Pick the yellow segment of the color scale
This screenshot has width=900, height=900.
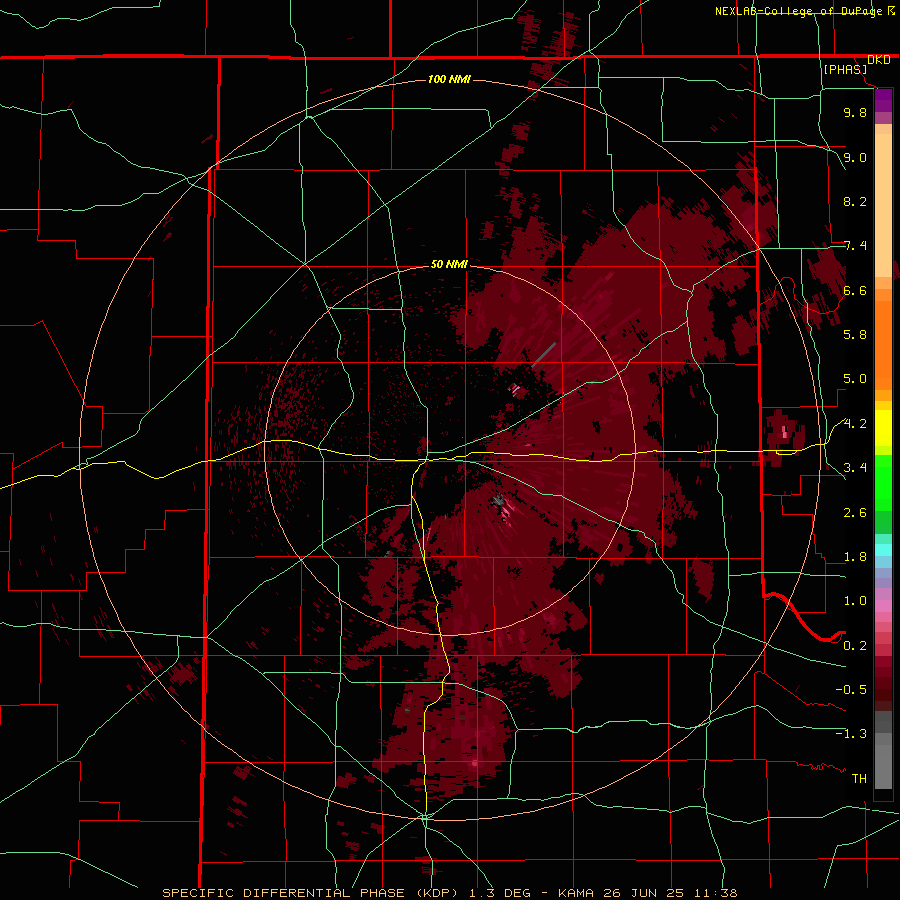click(x=883, y=428)
